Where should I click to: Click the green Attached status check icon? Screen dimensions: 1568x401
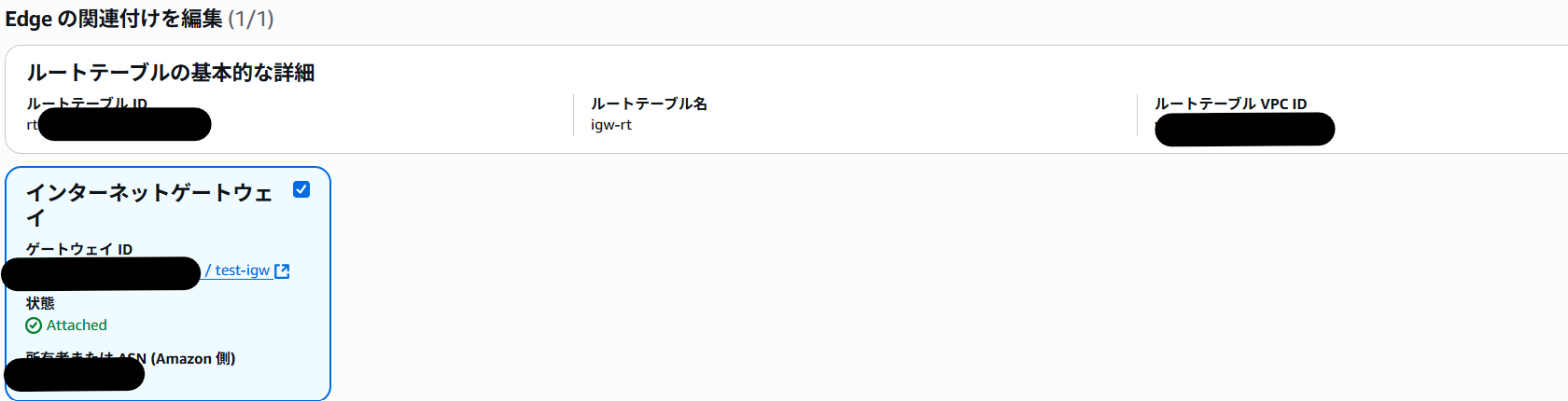pyautogui.click(x=34, y=325)
